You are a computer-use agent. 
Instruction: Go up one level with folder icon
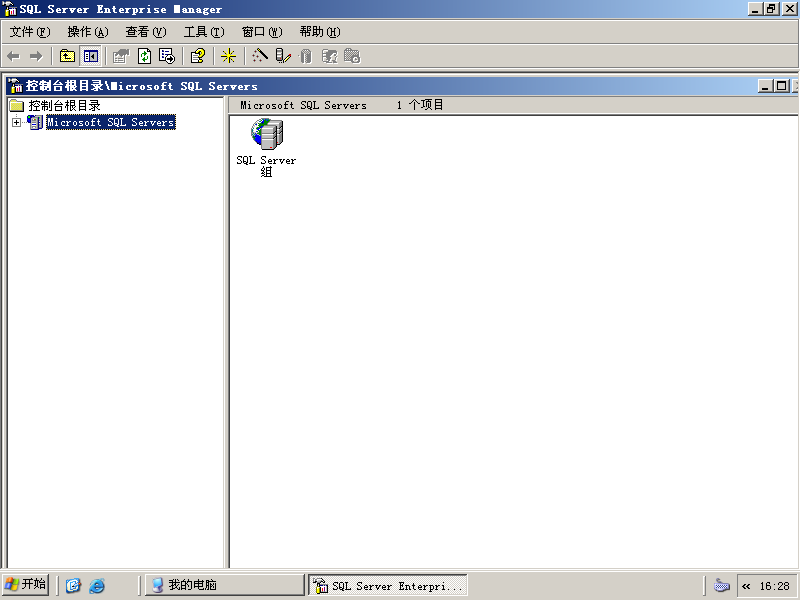coord(67,56)
